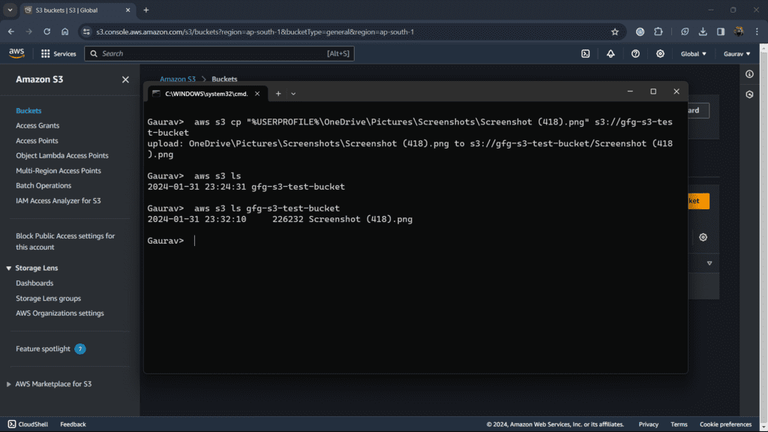
Task: Go to browser home page
Action: pos(65,32)
